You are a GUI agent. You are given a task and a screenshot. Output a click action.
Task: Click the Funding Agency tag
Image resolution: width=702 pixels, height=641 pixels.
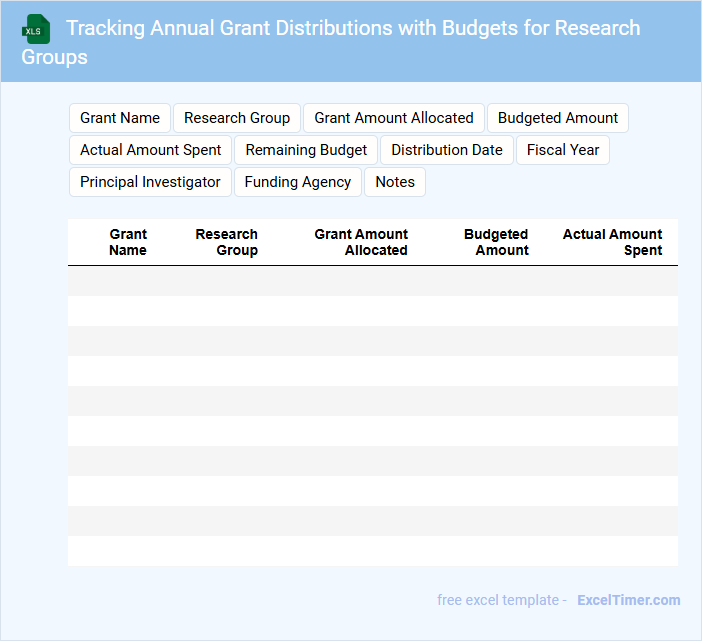pos(298,182)
